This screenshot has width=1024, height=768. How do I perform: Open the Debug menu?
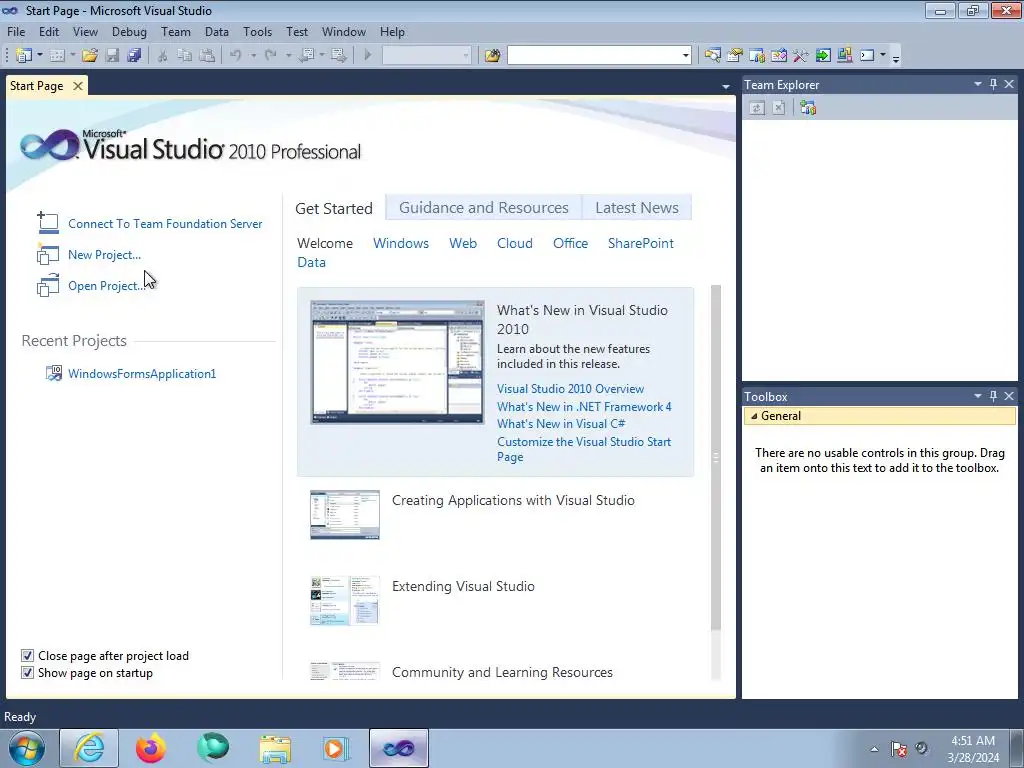pos(129,31)
